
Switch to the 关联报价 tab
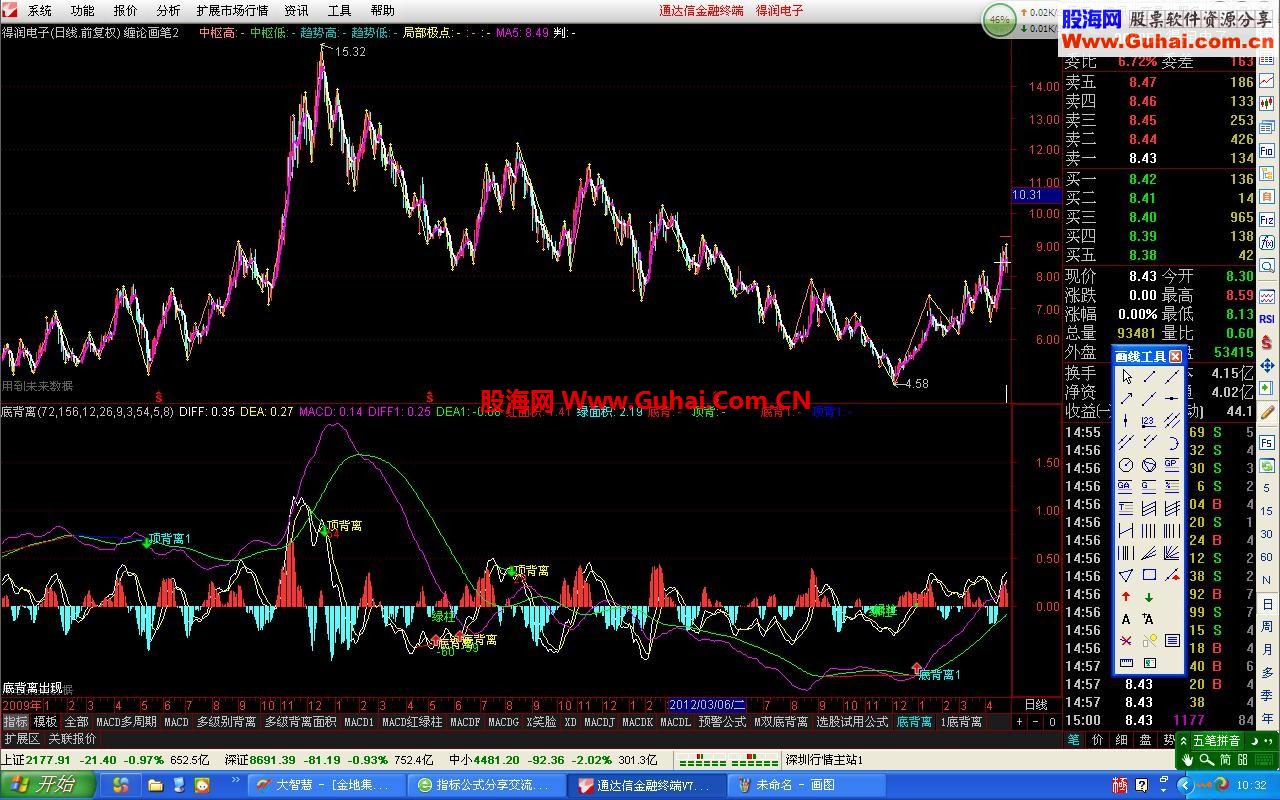click(x=72, y=739)
